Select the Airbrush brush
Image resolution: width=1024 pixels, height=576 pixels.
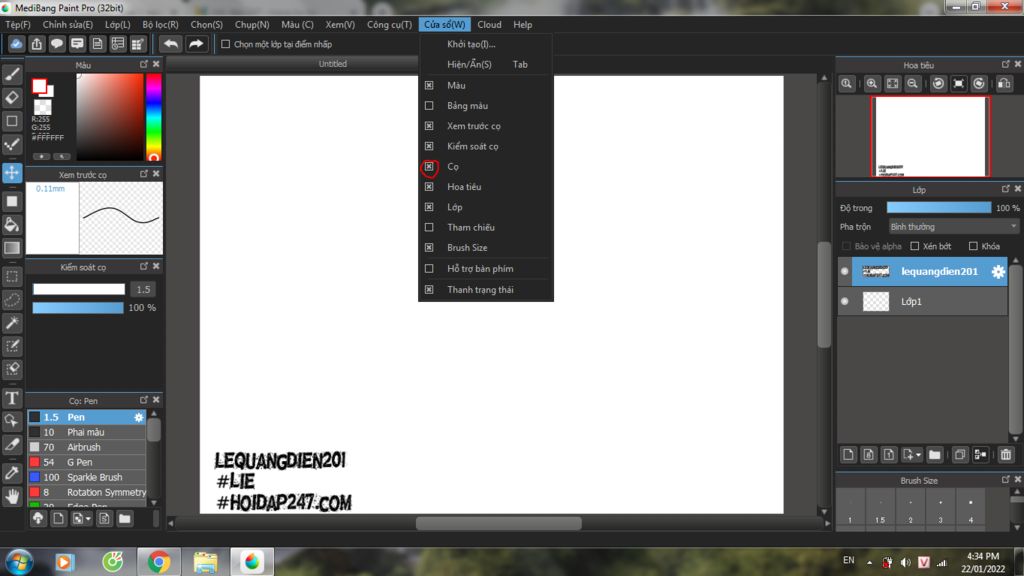tap(87, 447)
